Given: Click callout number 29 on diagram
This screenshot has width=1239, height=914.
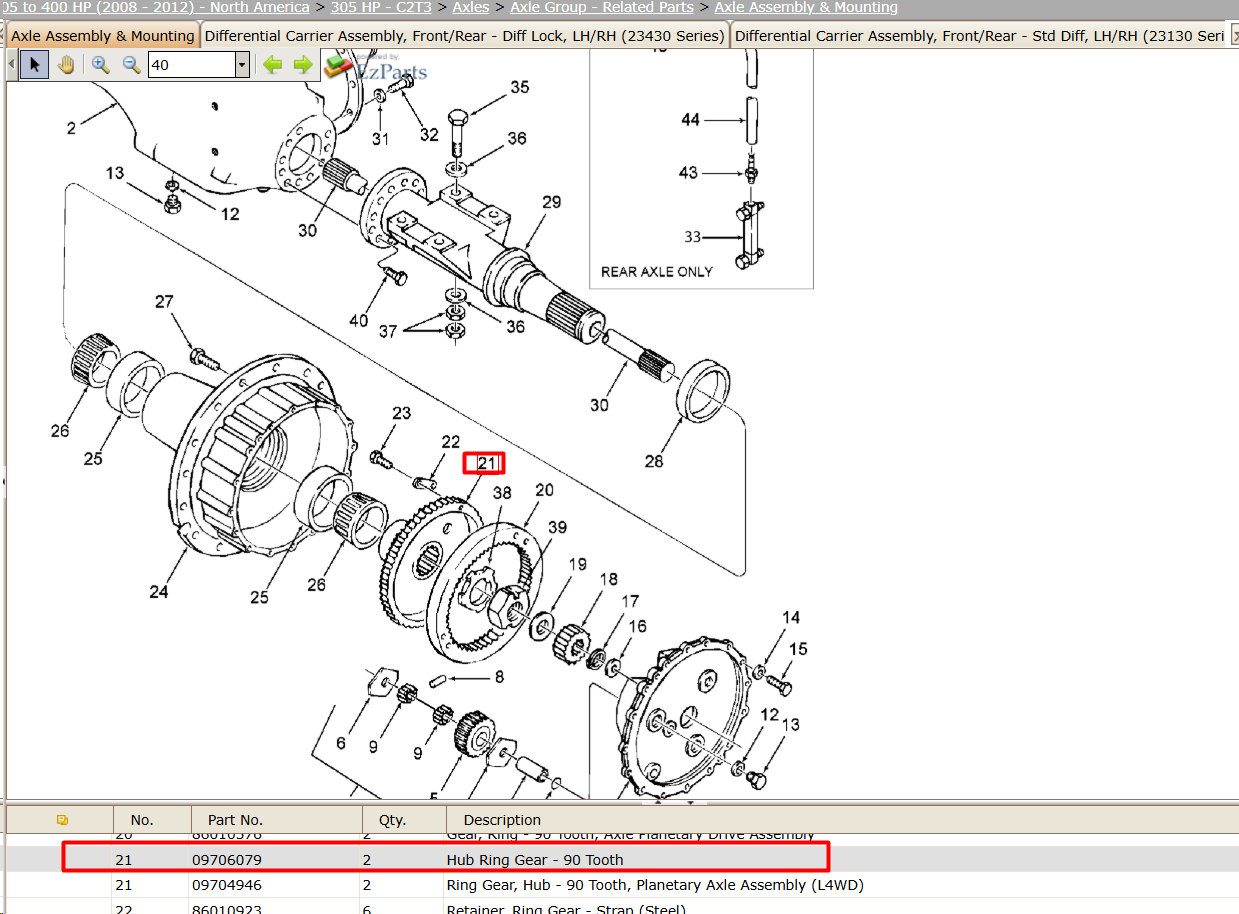Looking at the screenshot, I should [x=552, y=203].
